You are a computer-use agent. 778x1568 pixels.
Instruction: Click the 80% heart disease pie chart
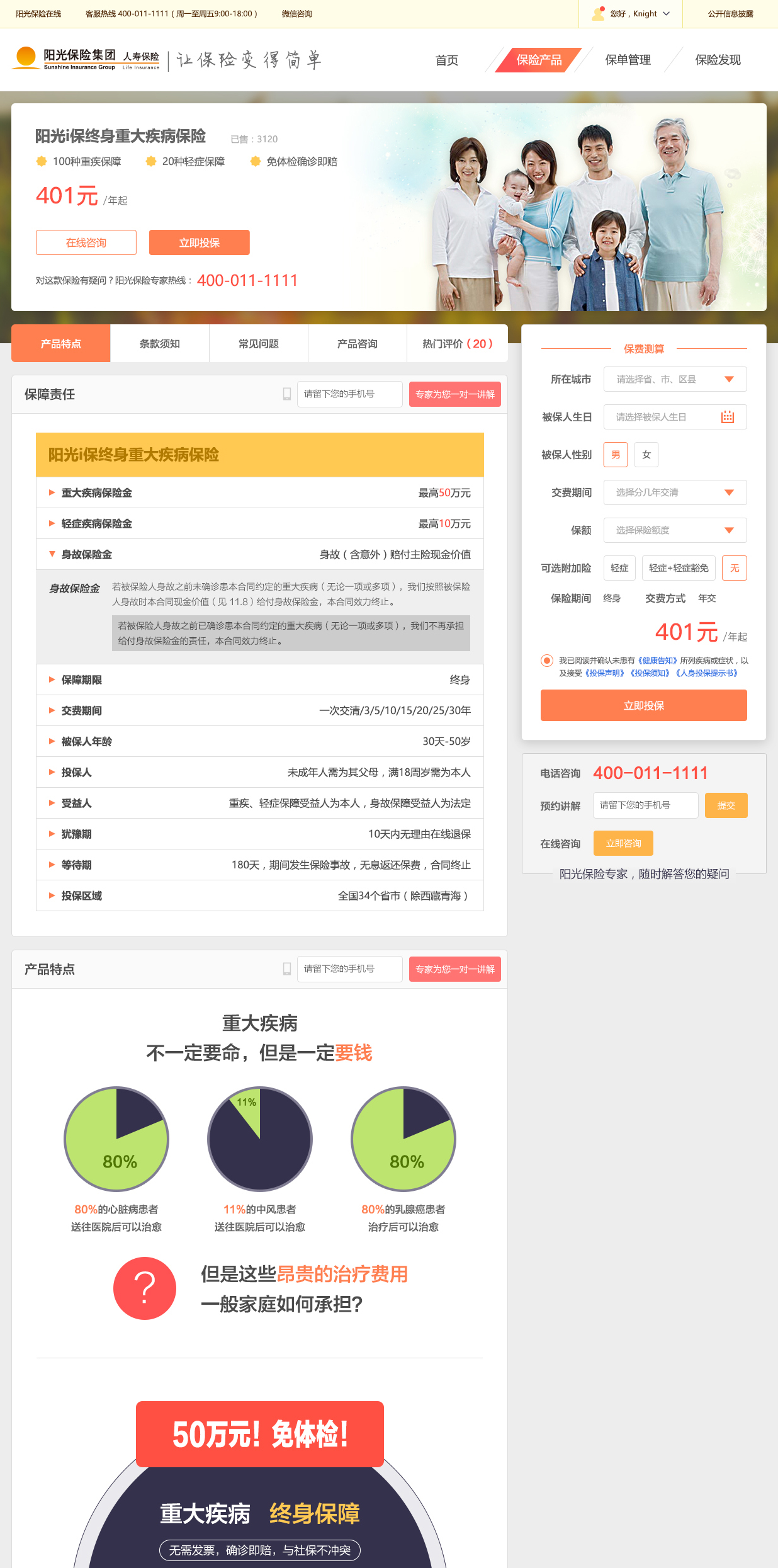click(116, 1139)
